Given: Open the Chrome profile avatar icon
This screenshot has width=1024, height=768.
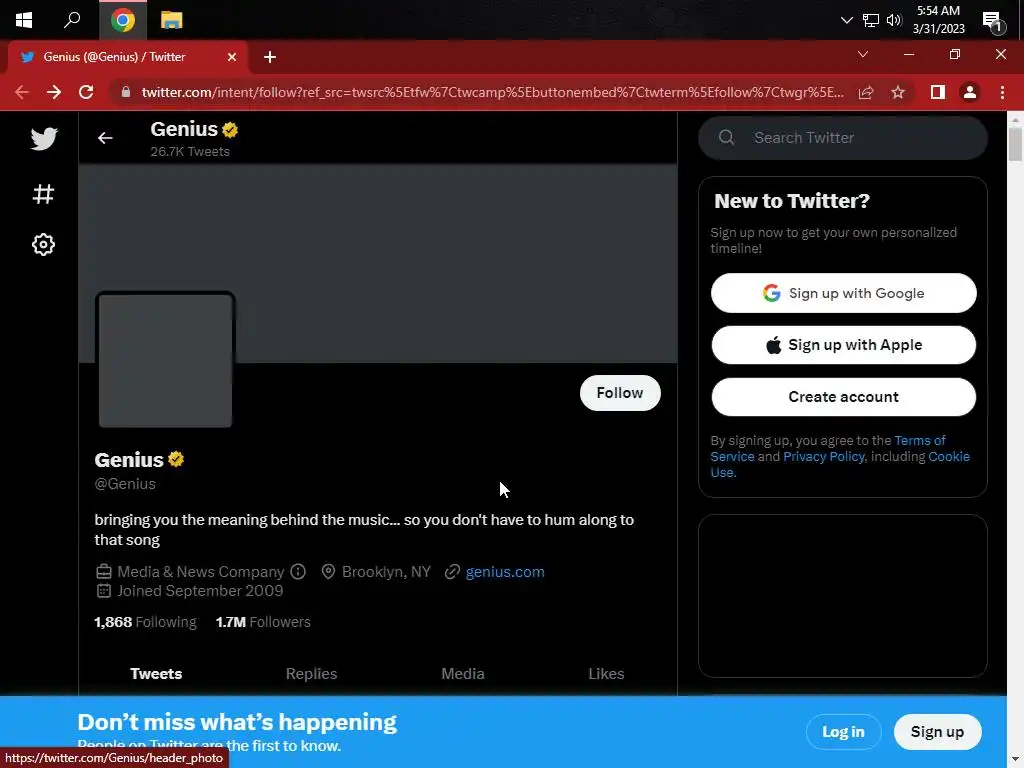Looking at the screenshot, I should pos(970,92).
